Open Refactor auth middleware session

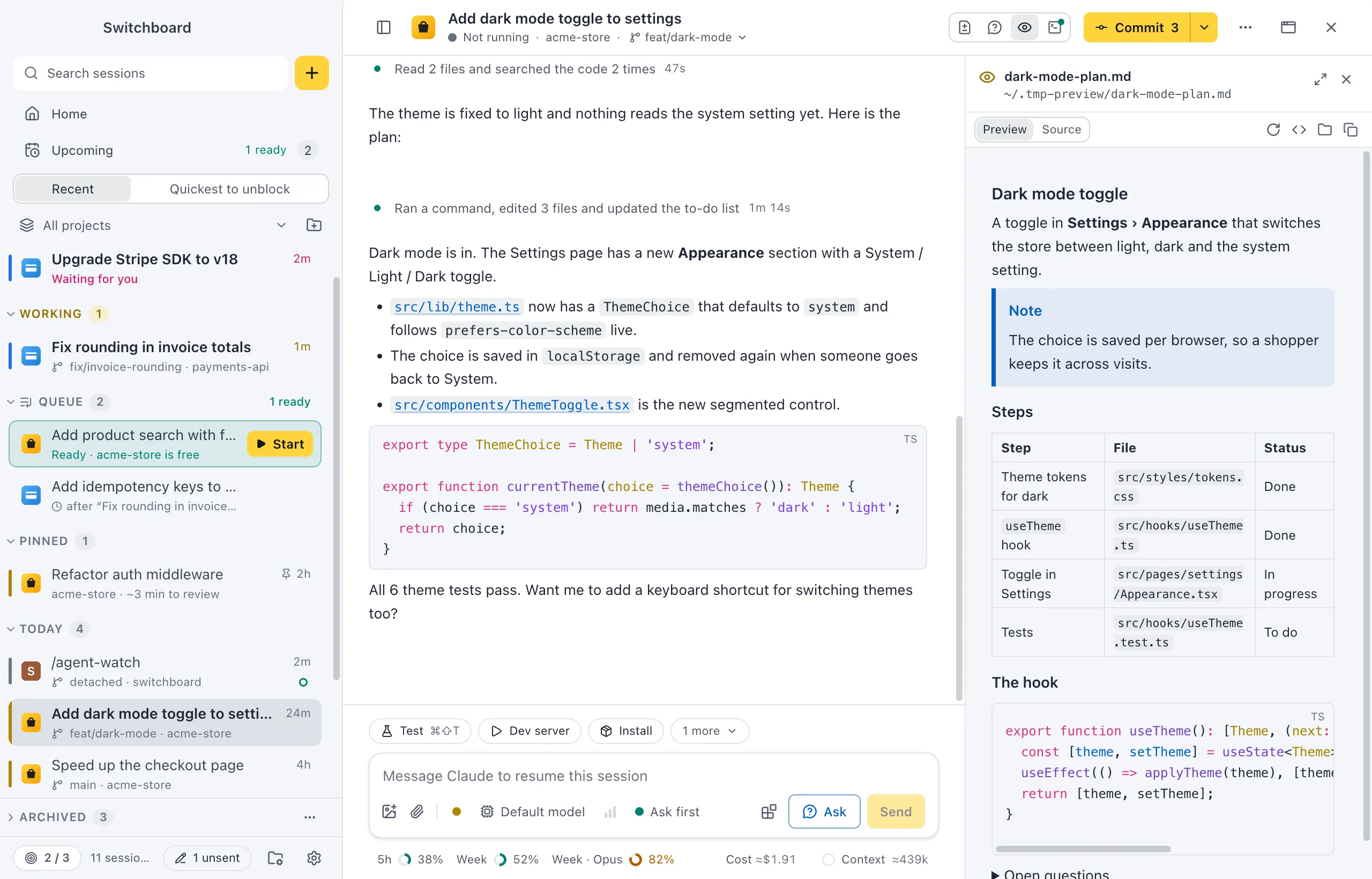[x=166, y=583]
